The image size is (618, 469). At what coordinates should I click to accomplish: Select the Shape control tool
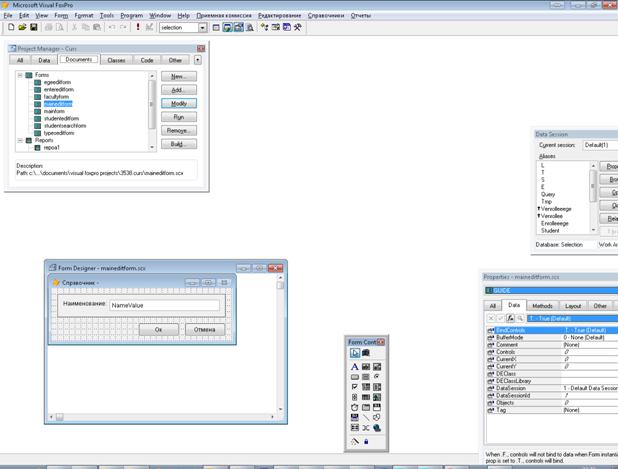point(377,417)
